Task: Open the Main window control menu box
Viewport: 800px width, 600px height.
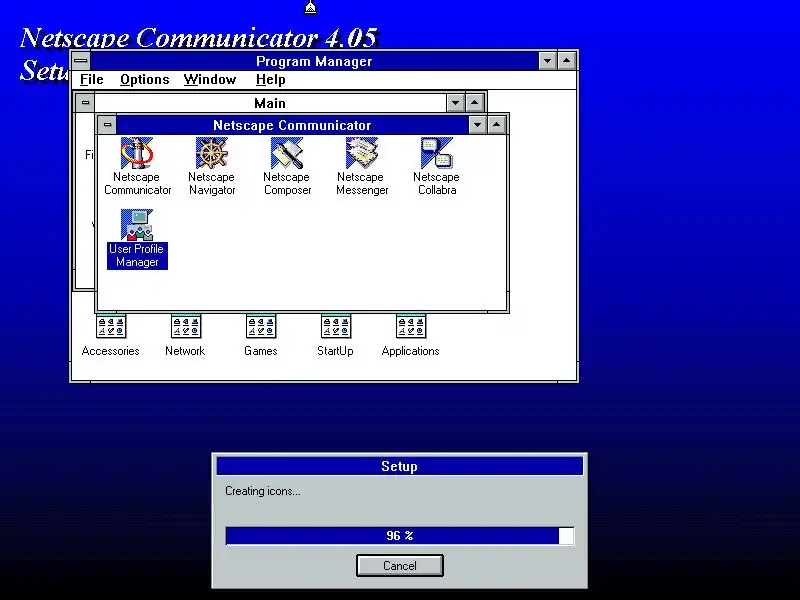Action: [x=85, y=103]
